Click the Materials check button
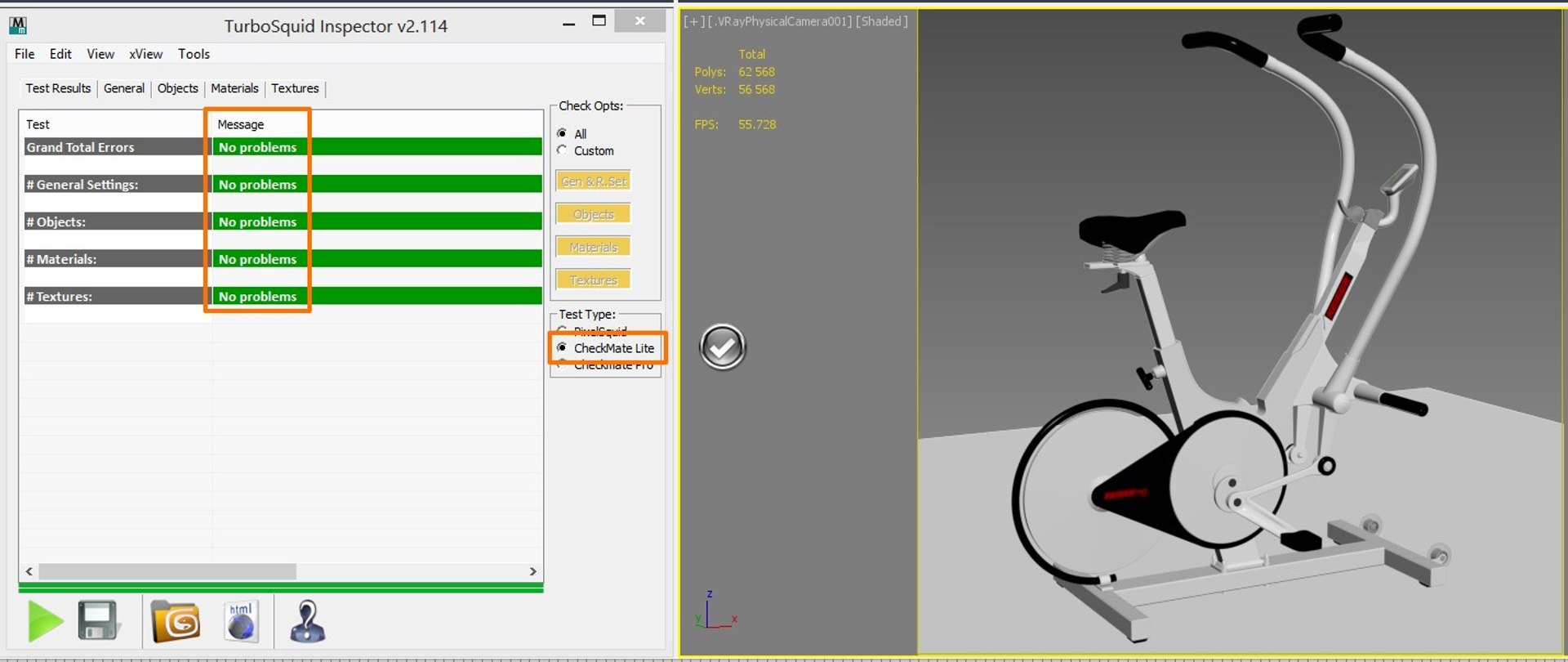Screen dimensions: 1568x662 594,247
